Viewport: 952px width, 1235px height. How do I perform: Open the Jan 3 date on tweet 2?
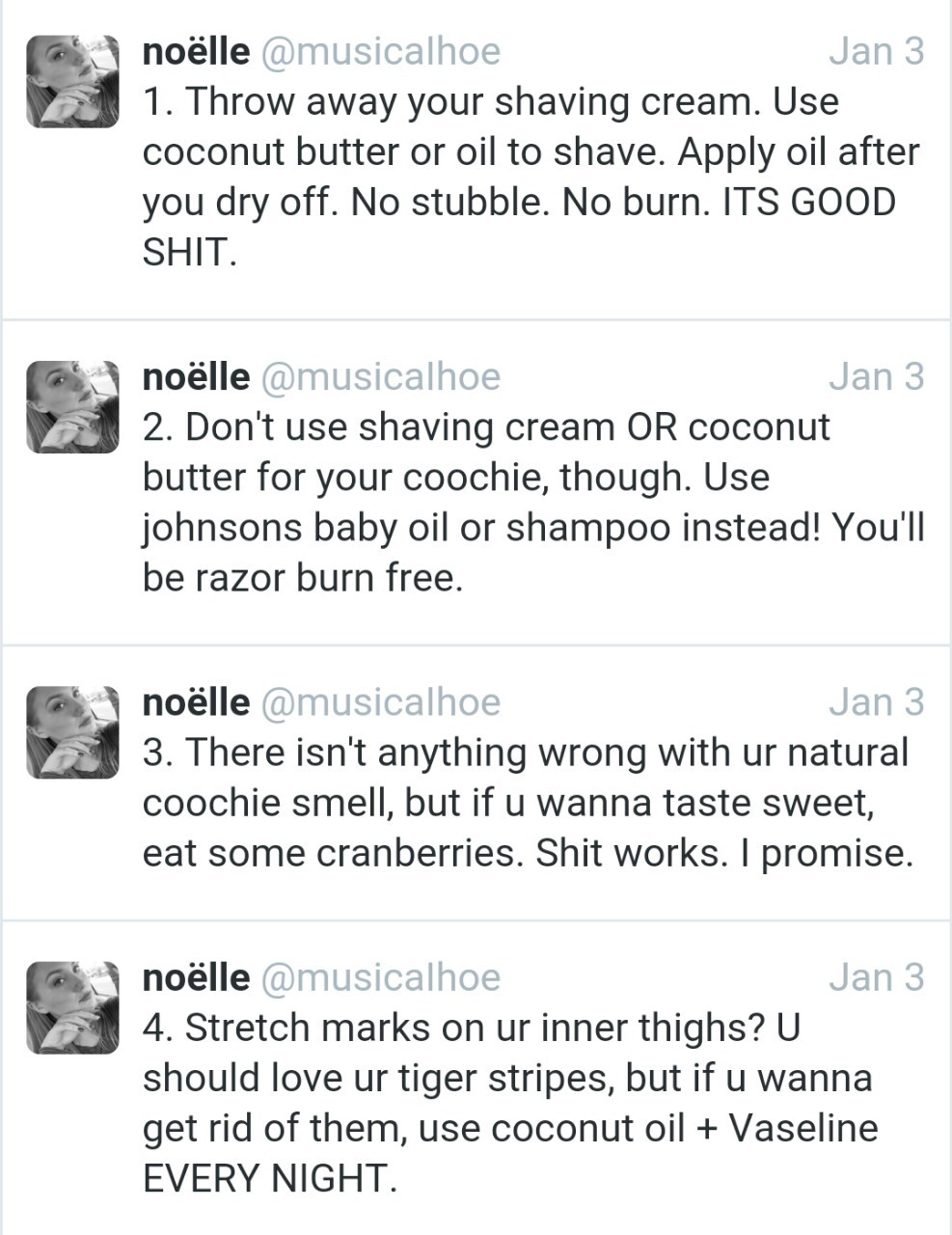pos(876,376)
